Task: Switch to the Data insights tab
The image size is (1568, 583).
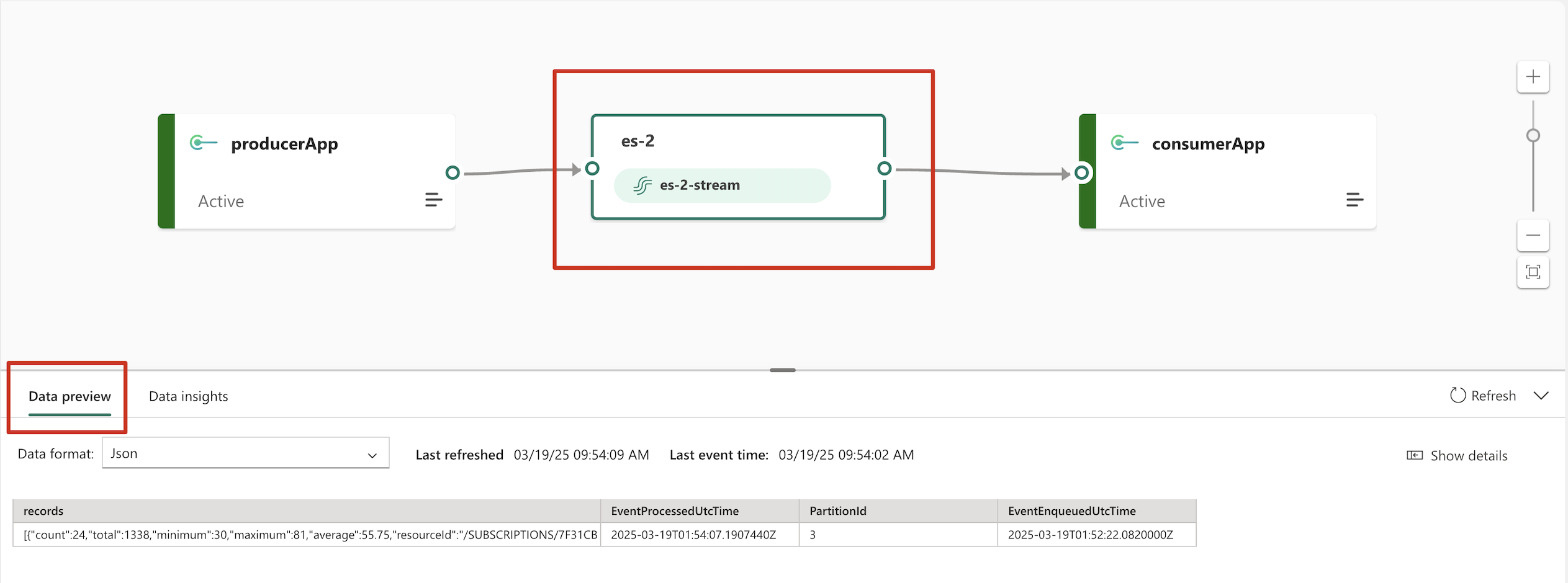Action: [189, 396]
